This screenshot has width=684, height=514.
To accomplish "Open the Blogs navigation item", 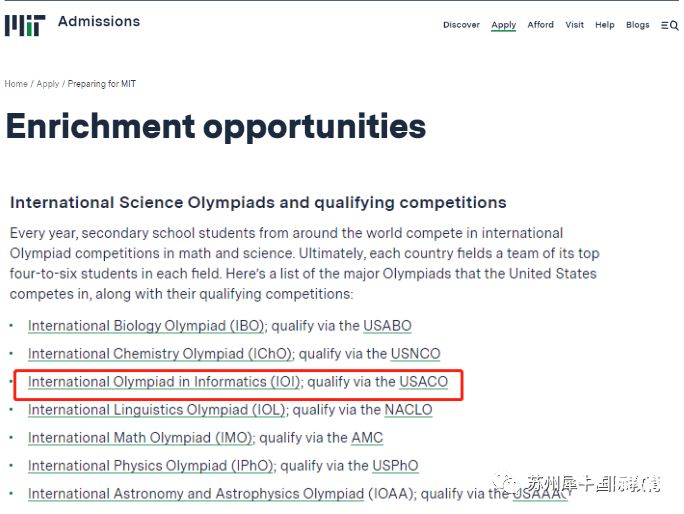I will (637, 25).
